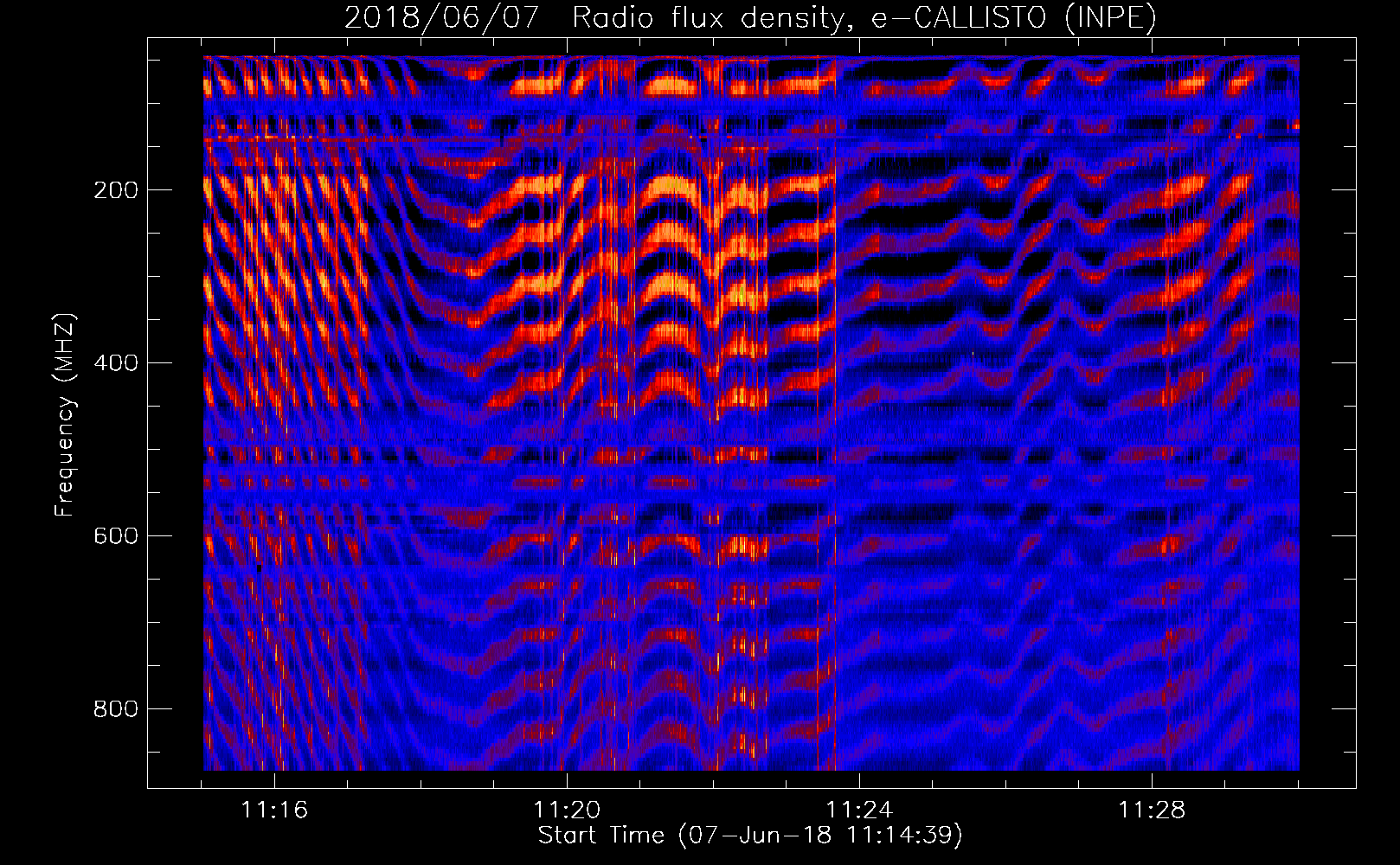Click the plot title '2018/06/07 Radio flux density, e-CALLISTO (INPE)'
Image resolution: width=1400 pixels, height=865 pixels.
[x=750, y=17]
